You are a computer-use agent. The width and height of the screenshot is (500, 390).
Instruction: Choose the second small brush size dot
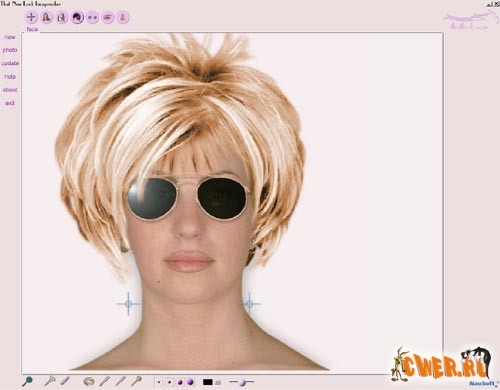tap(169, 382)
